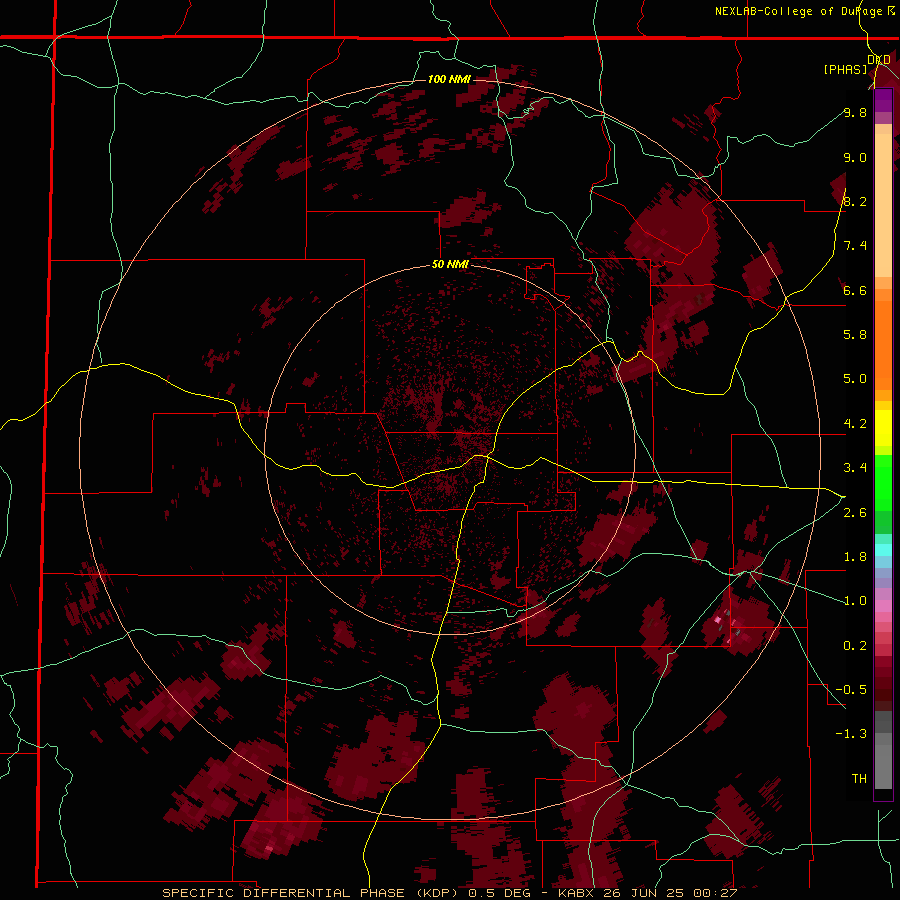
Task: Click the 50 NMI range ring label
Action: point(450,265)
